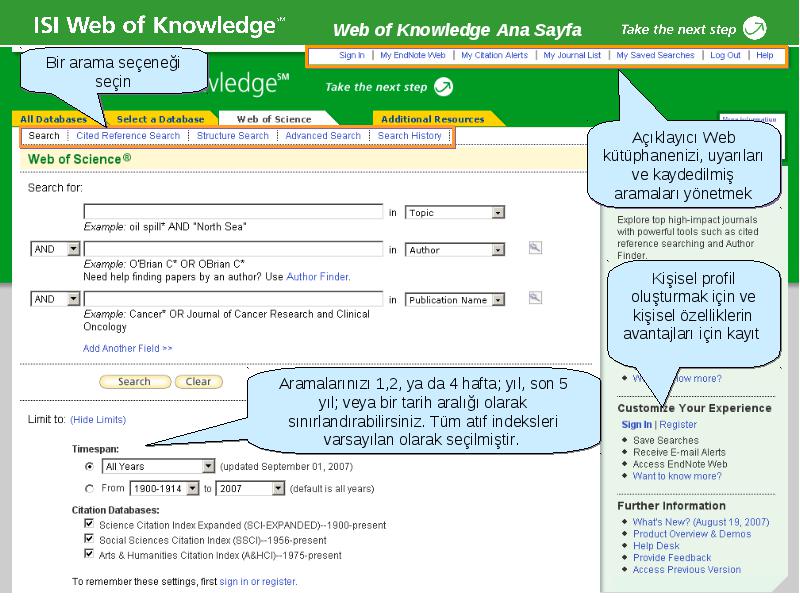Open the 2007 end year dropdown
The image size is (800, 600).
pos(250,488)
